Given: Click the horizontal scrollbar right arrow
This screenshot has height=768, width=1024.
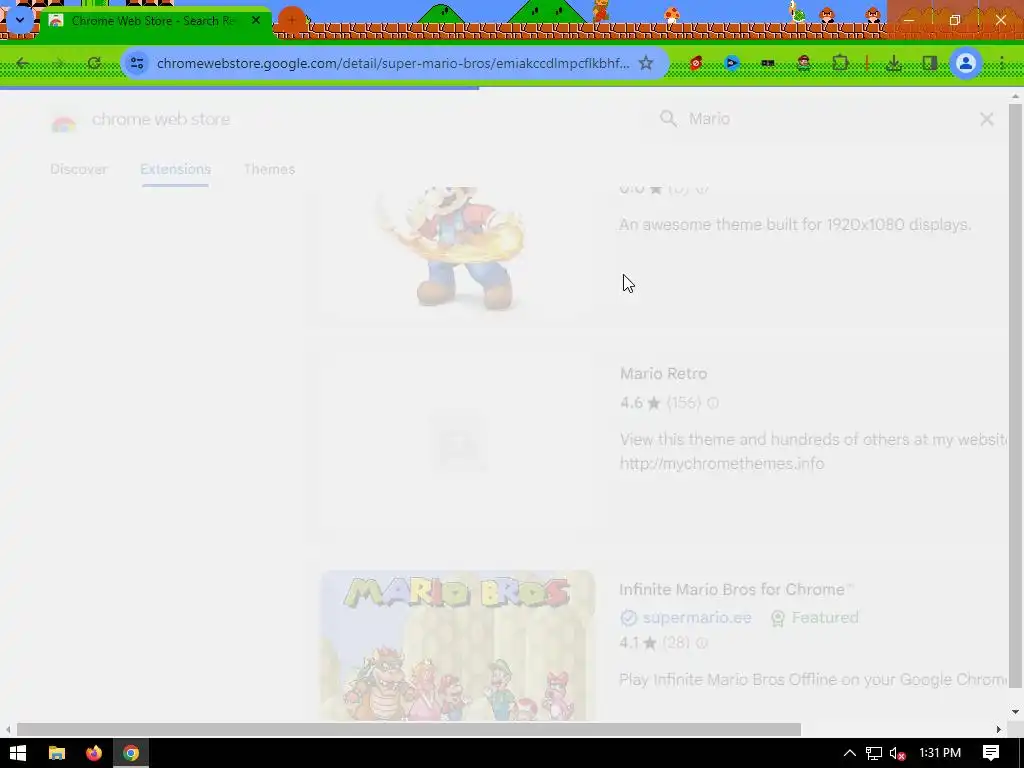Looking at the screenshot, I should [999, 729].
